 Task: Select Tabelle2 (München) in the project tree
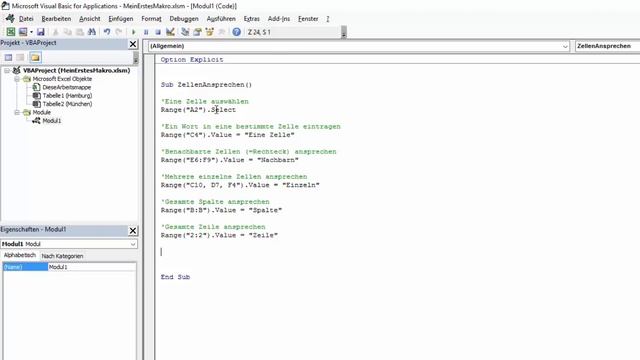(67, 104)
